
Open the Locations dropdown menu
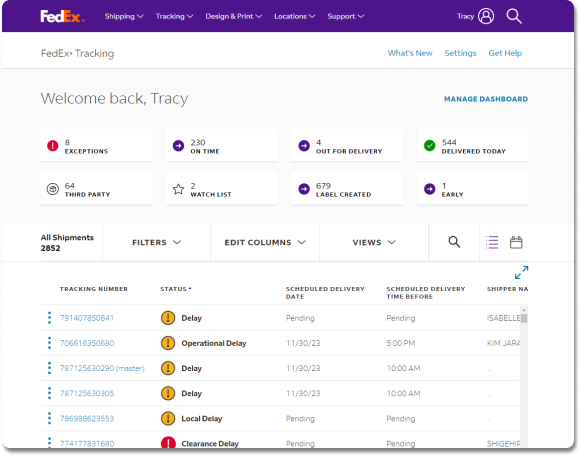[x=295, y=16]
